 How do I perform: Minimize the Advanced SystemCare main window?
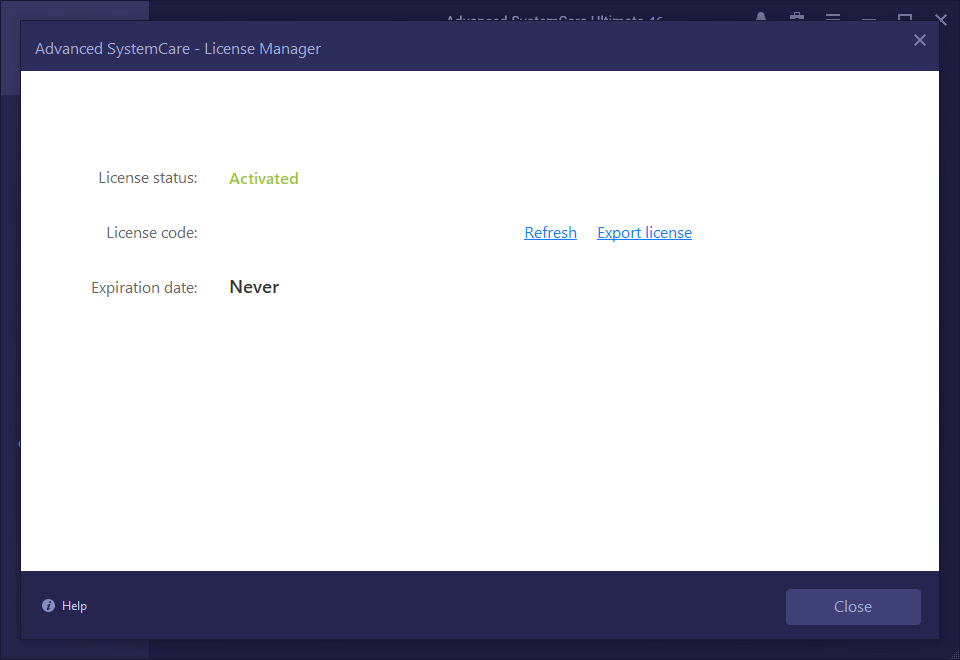[x=869, y=18]
